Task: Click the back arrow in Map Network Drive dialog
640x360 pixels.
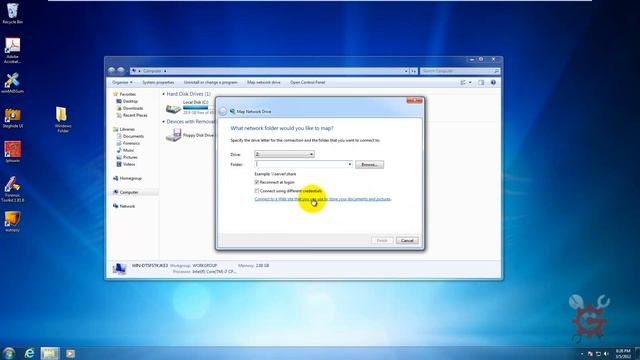Action: 223,111
